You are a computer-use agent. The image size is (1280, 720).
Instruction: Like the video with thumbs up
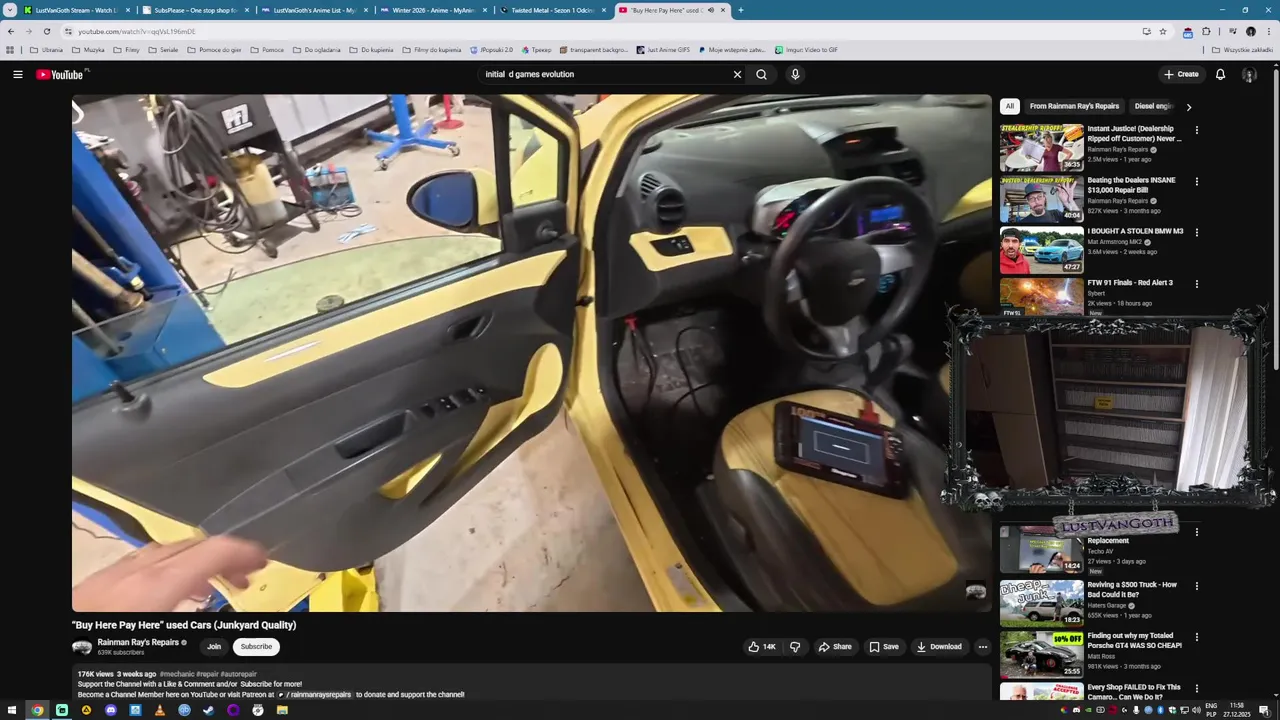[762, 647]
